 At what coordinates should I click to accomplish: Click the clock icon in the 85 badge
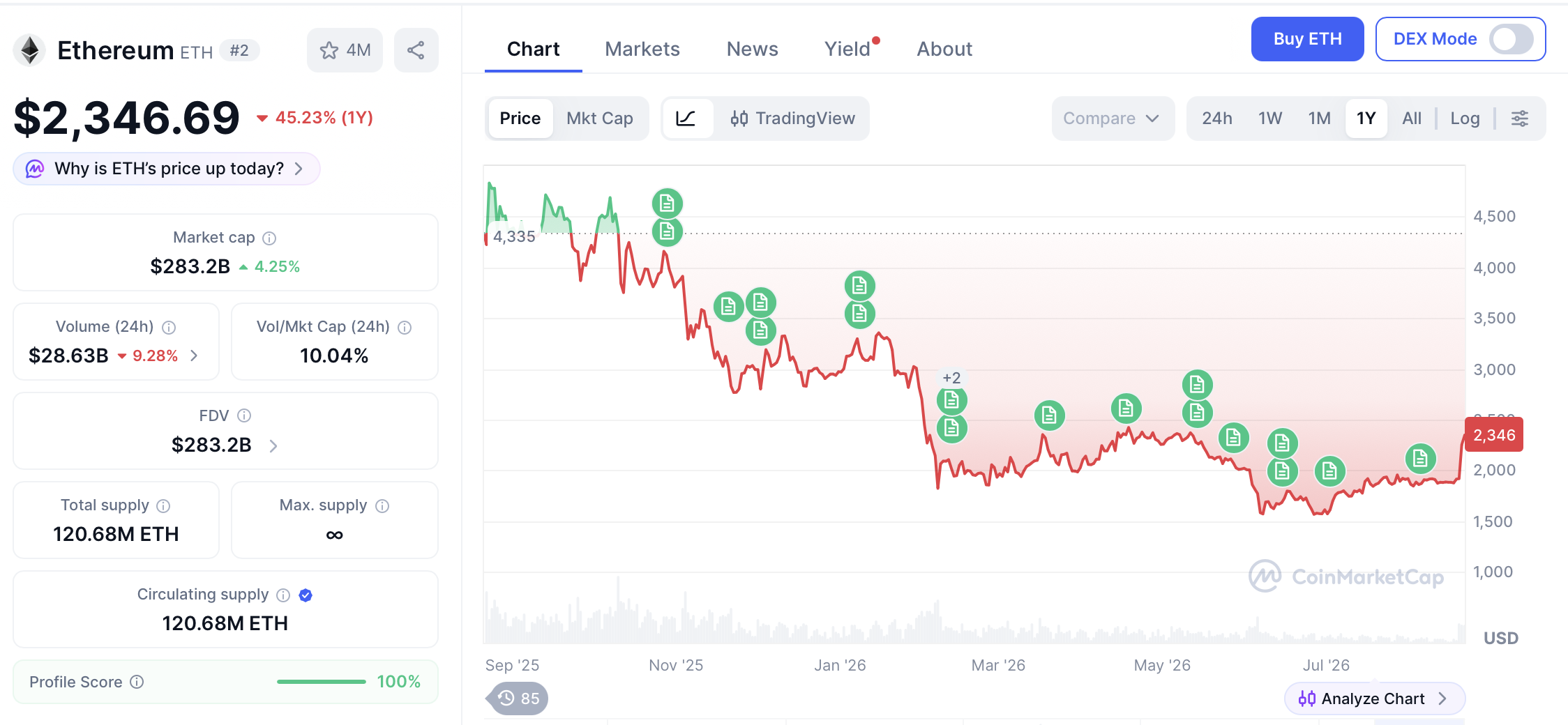(506, 699)
